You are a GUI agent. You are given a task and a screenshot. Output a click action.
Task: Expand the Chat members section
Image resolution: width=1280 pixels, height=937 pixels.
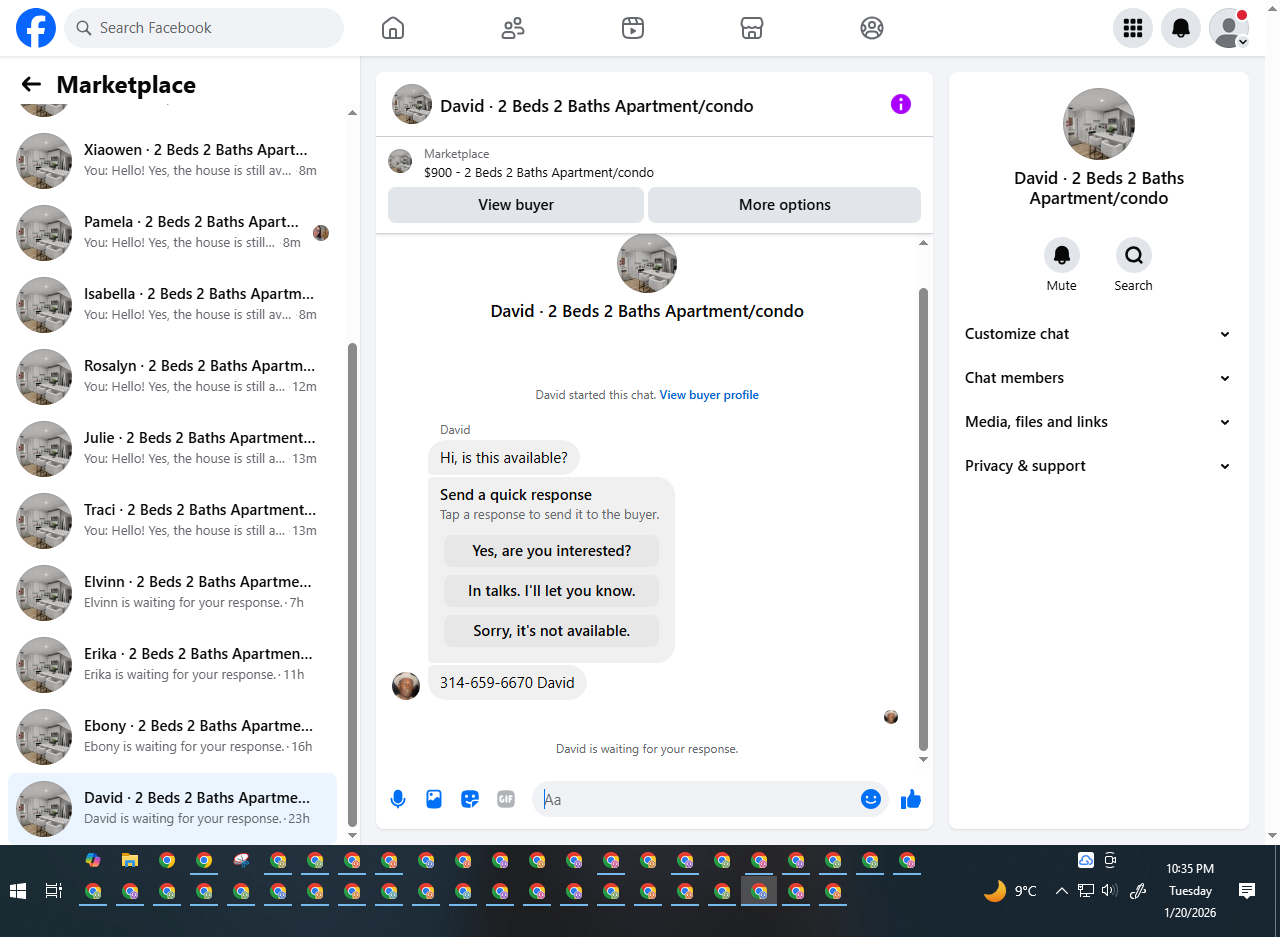(x=1099, y=378)
